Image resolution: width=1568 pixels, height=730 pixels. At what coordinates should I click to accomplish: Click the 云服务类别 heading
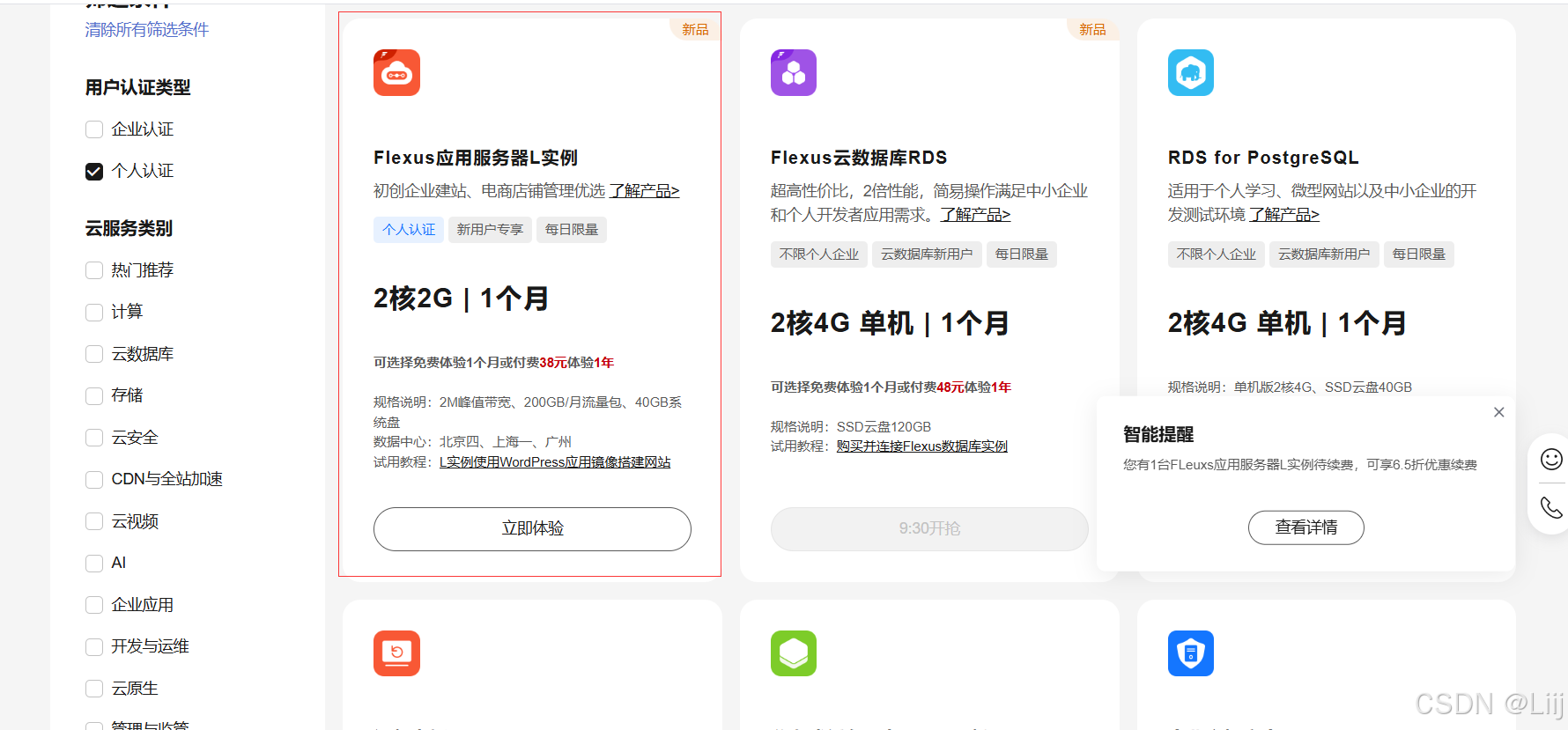pos(129,228)
